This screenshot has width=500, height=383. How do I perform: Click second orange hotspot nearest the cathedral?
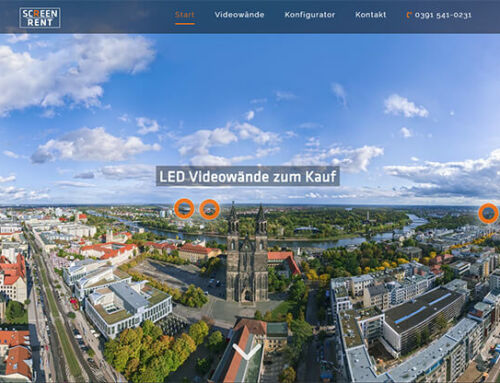[x=210, y=210]
